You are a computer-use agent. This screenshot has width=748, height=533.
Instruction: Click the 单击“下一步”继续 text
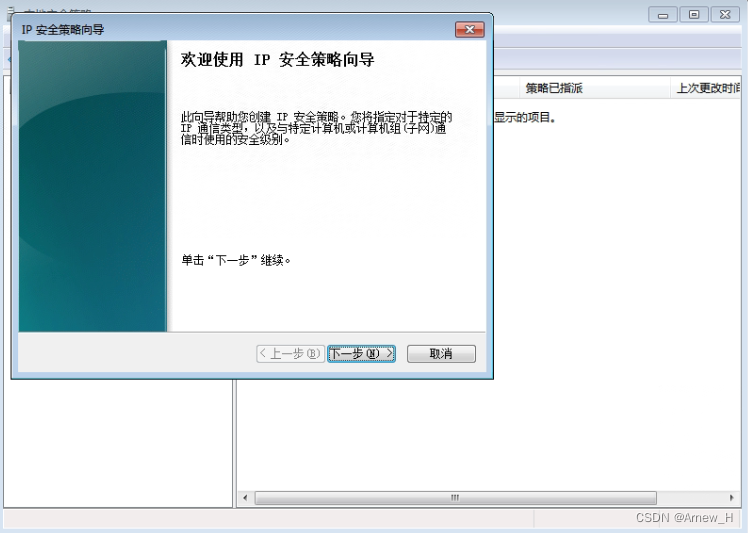pyautogui.click(x=236, y=260)
